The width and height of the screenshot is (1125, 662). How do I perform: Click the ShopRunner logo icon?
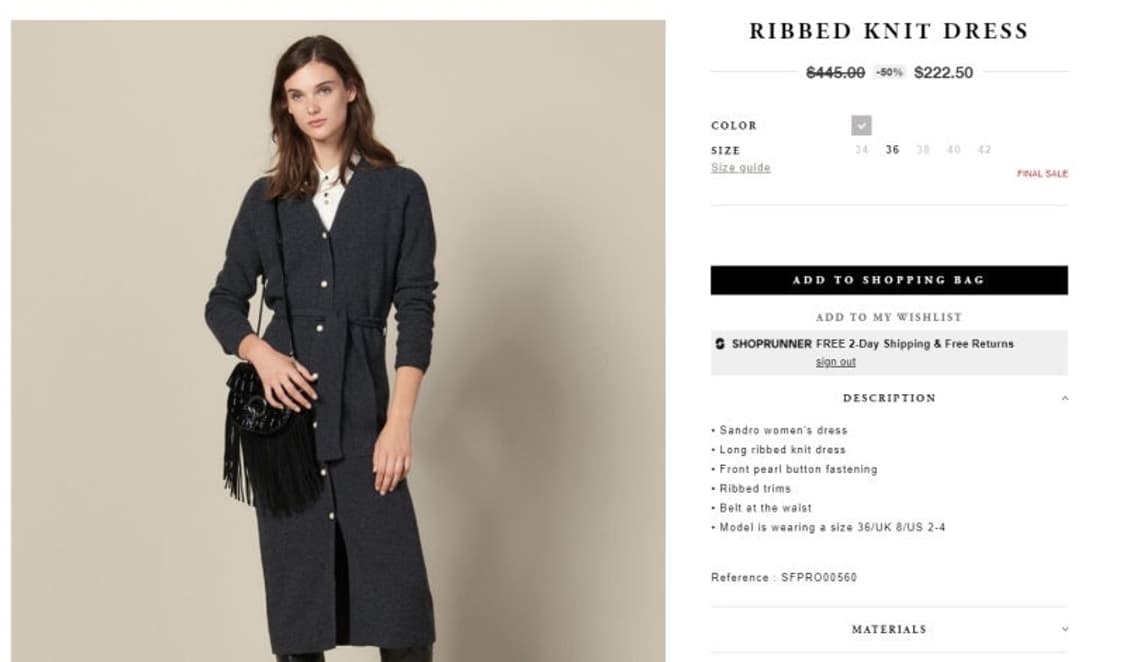720,344
